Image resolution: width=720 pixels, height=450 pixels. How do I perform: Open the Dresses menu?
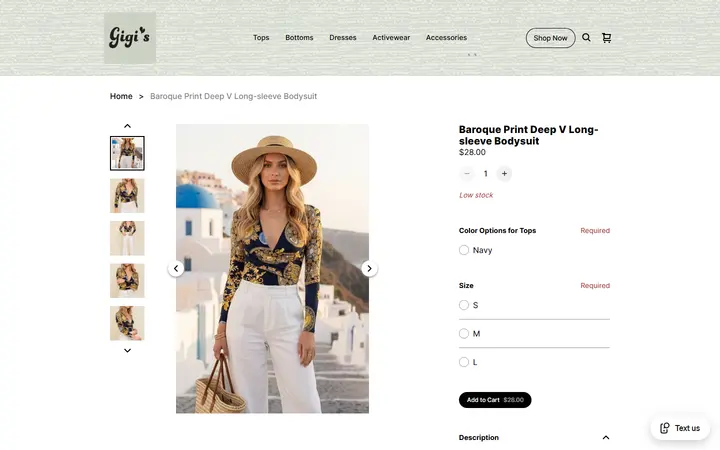click(343, 38)
